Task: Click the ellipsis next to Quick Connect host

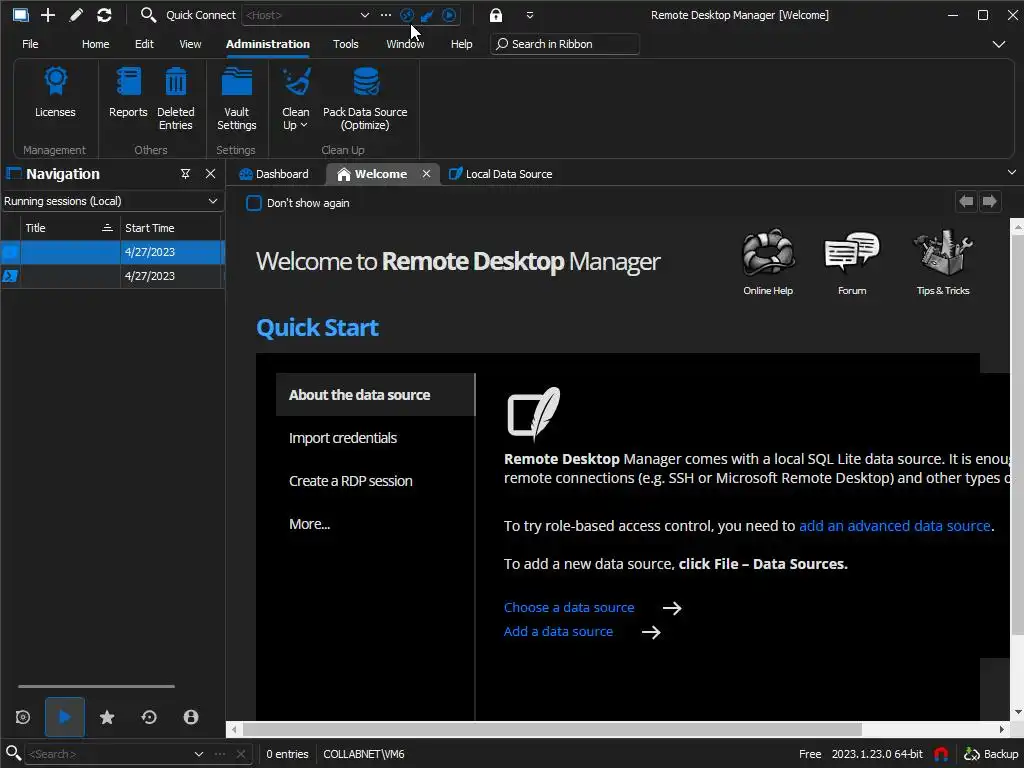Action: (x=386, y=15)
